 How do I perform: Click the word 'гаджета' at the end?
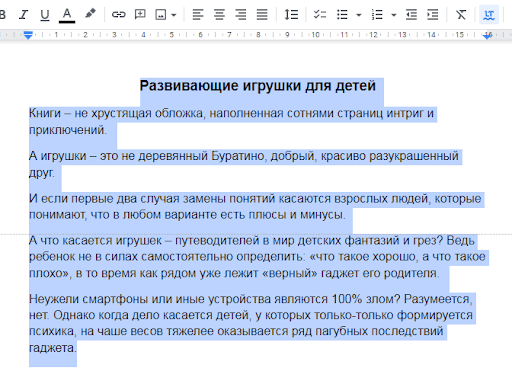(x=53, y=348)
